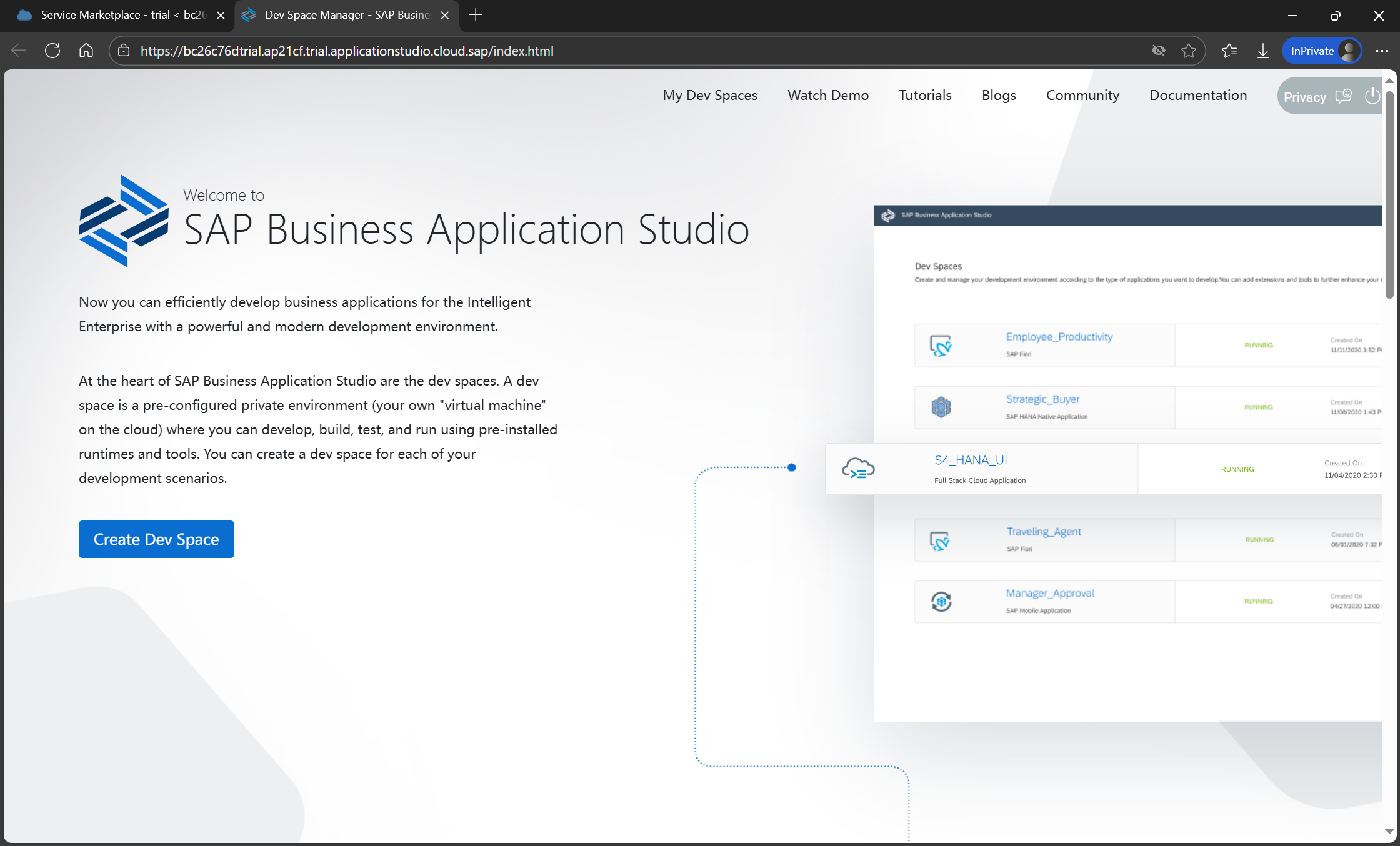Click 'Full Stack Cloud Application' subtitle

[979, 480]
